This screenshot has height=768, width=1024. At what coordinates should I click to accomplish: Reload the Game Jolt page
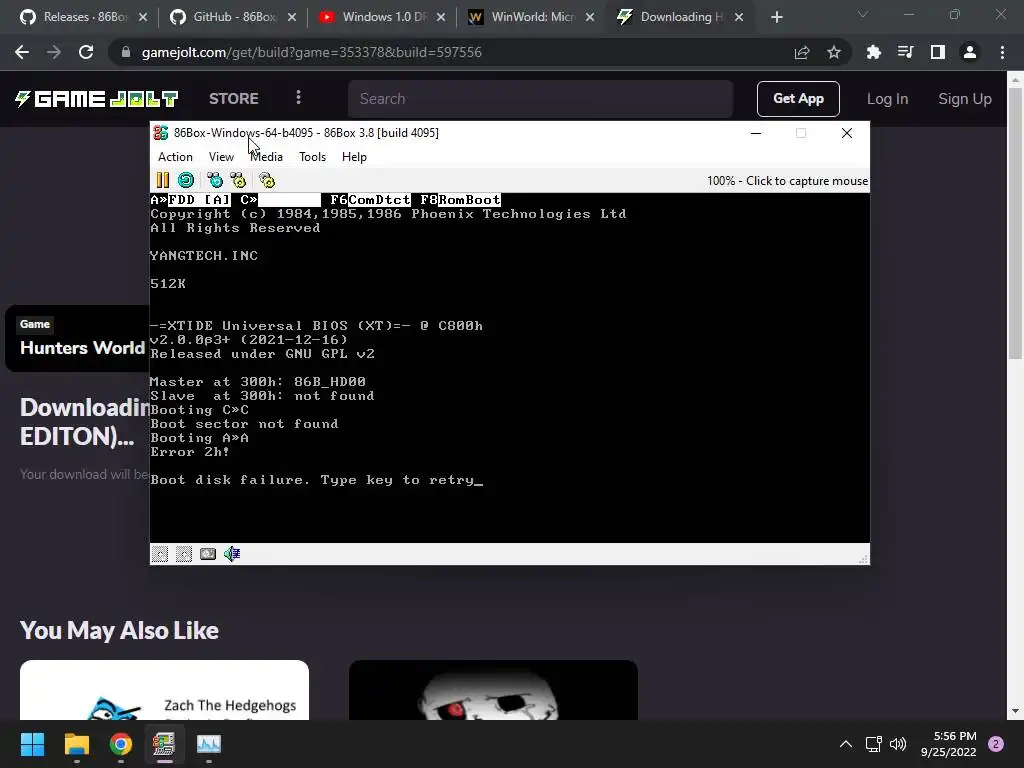[x=86, y=52]
